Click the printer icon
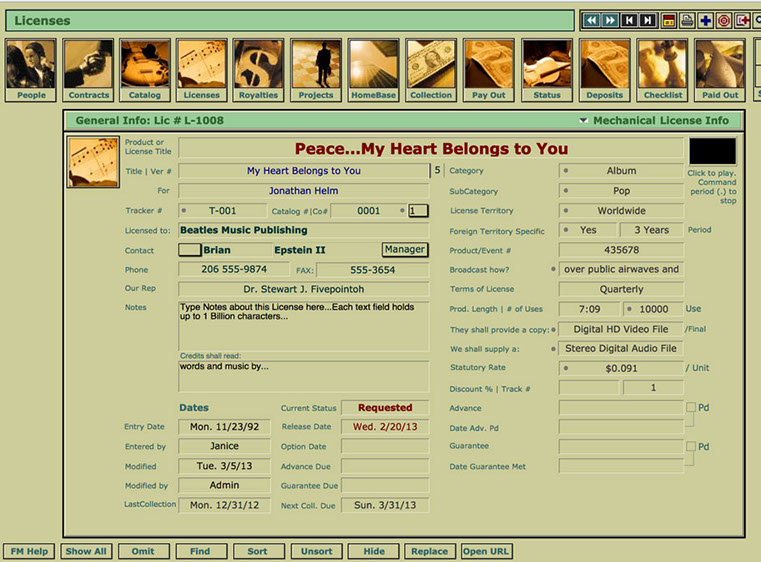 (x=687, y=20)
